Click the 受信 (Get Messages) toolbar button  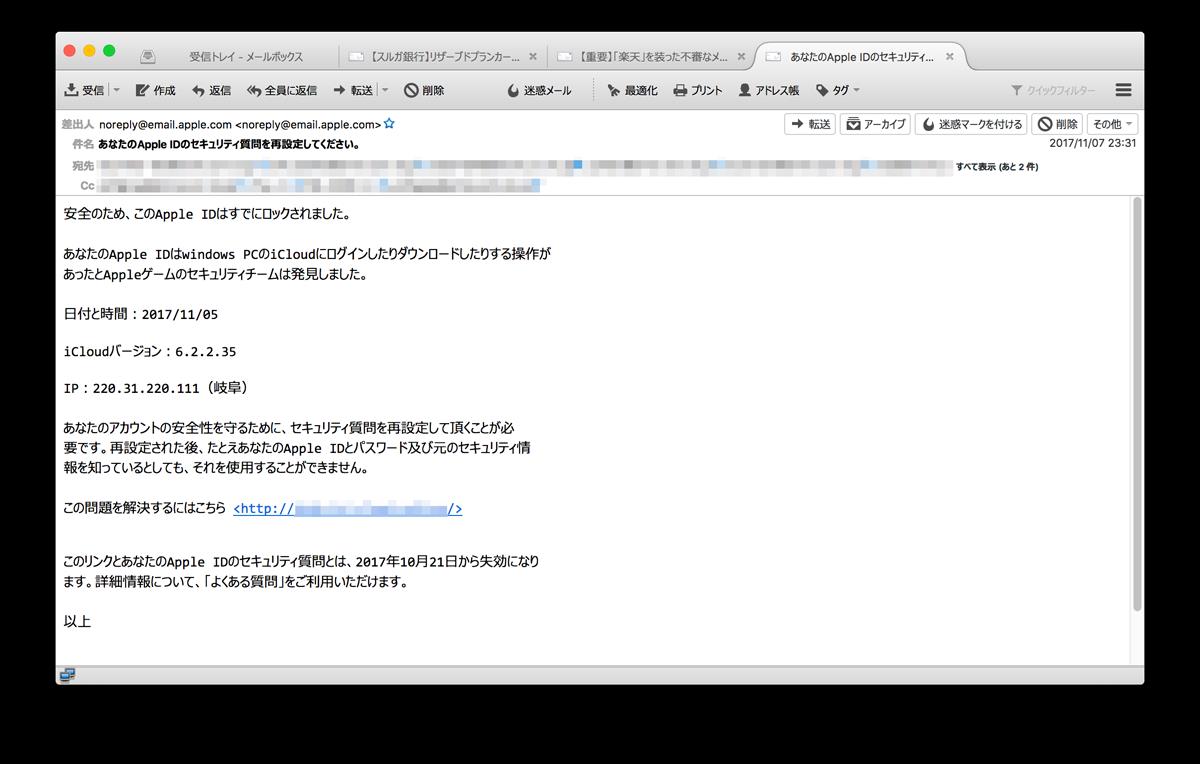click(84, 90)
